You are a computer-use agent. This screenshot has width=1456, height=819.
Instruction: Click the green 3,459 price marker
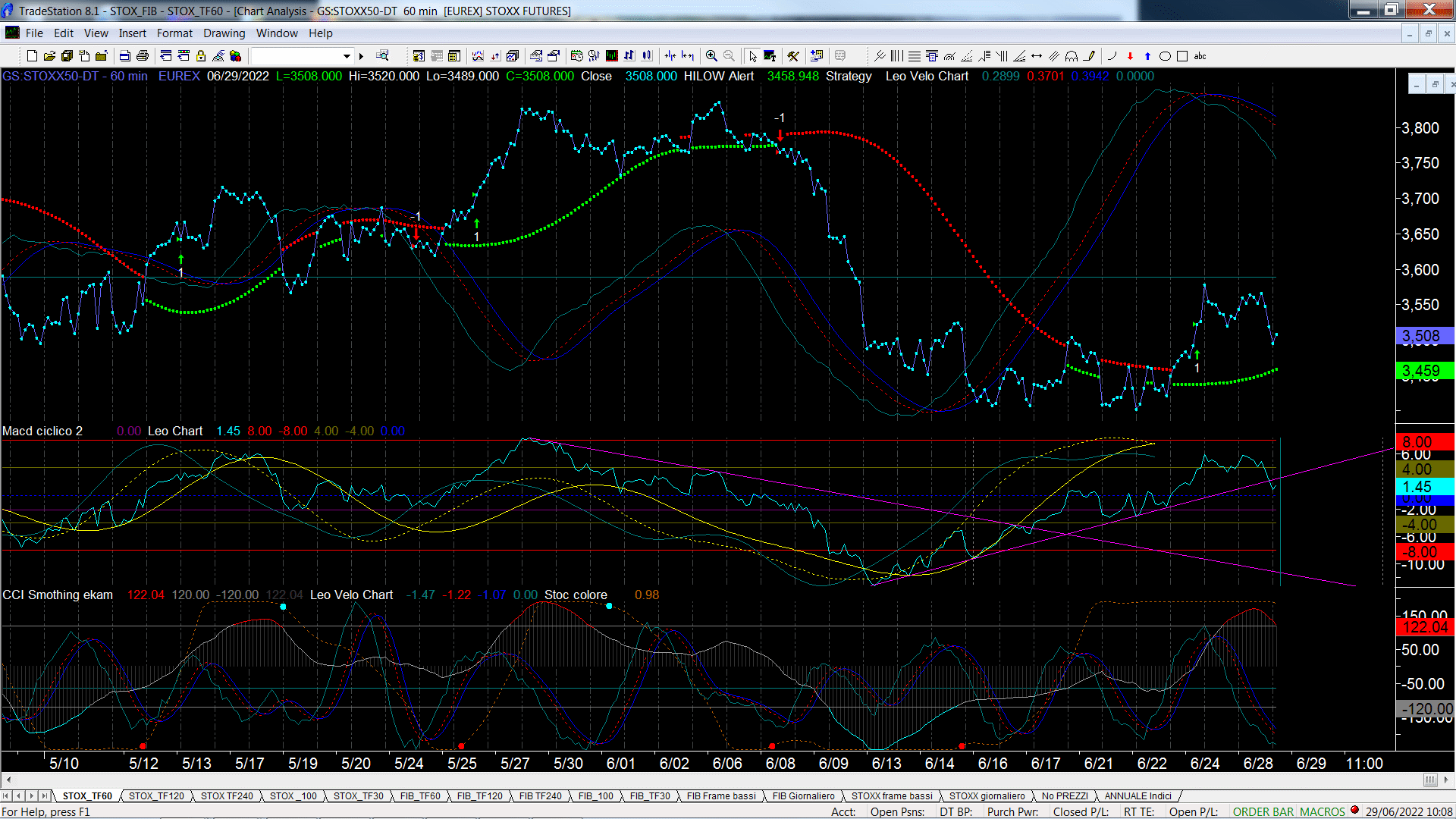(x=1424, y=371)
